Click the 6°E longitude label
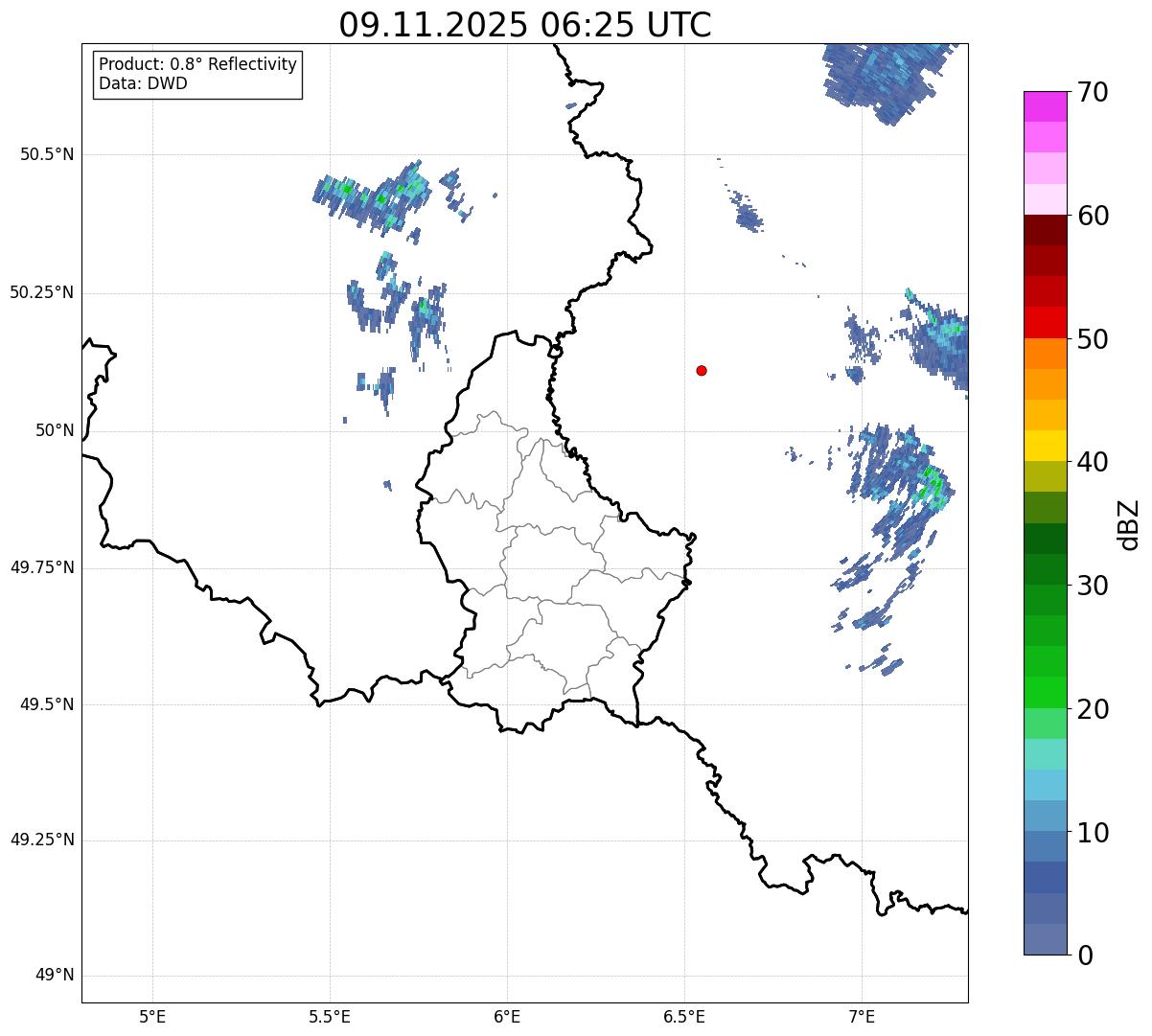The image size is (1152, 1036). tap(507, 1016)
